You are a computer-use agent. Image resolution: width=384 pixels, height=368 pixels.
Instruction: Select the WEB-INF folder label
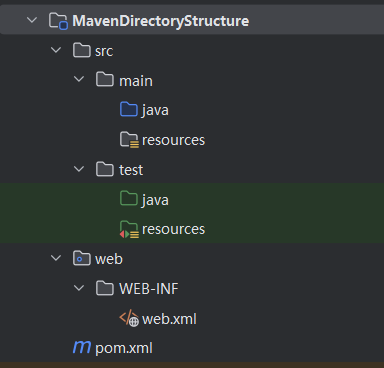[149, 289]
